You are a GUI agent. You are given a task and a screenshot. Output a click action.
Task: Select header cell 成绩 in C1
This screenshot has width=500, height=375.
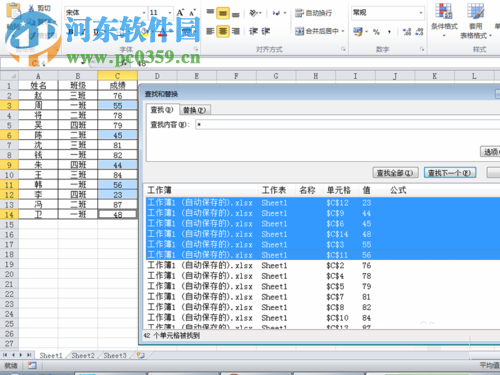pyautogui.click(x=117, y=86)
